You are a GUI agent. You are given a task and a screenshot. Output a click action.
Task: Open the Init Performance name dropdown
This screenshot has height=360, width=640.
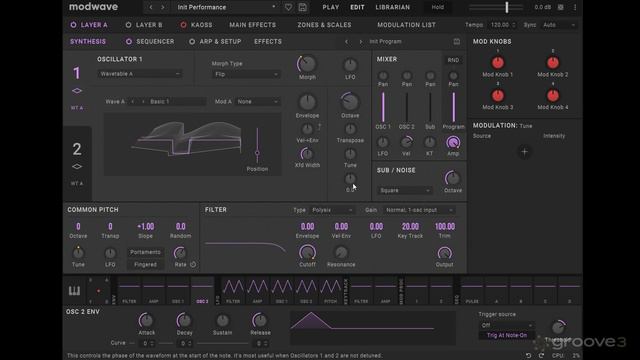[226, 7]
